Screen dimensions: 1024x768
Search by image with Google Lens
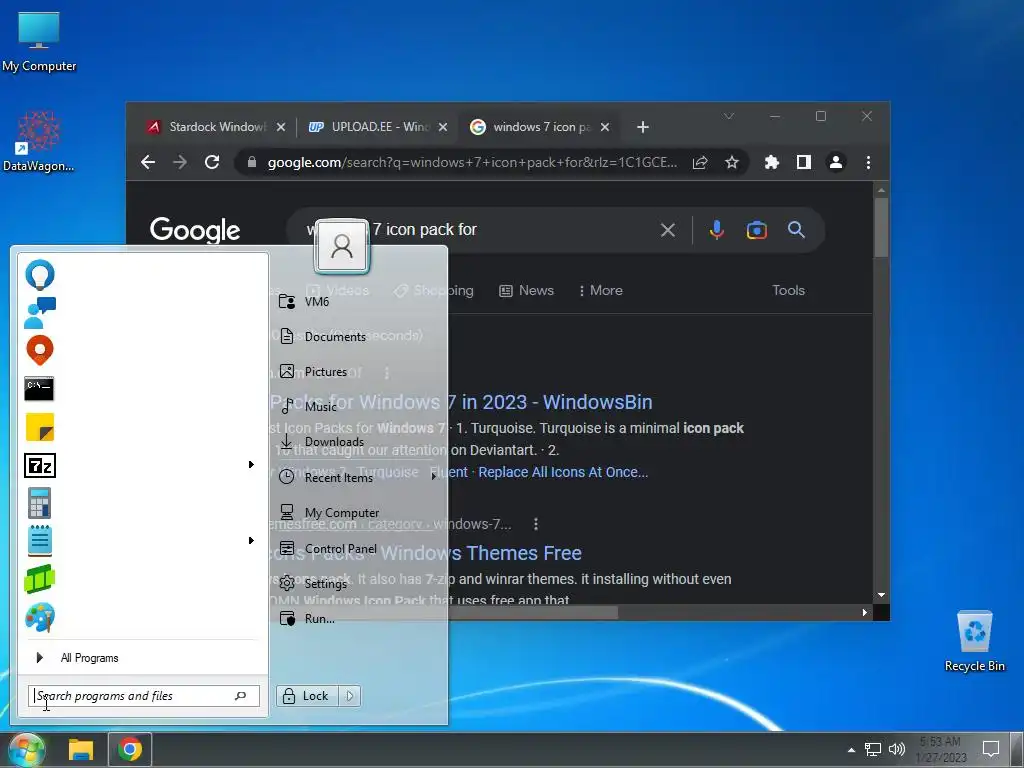(756, 230)
